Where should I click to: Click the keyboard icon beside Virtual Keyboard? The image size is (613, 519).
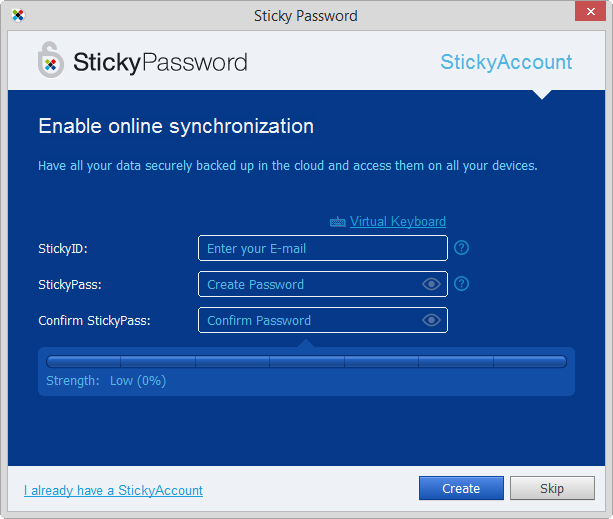coord(337,222)
